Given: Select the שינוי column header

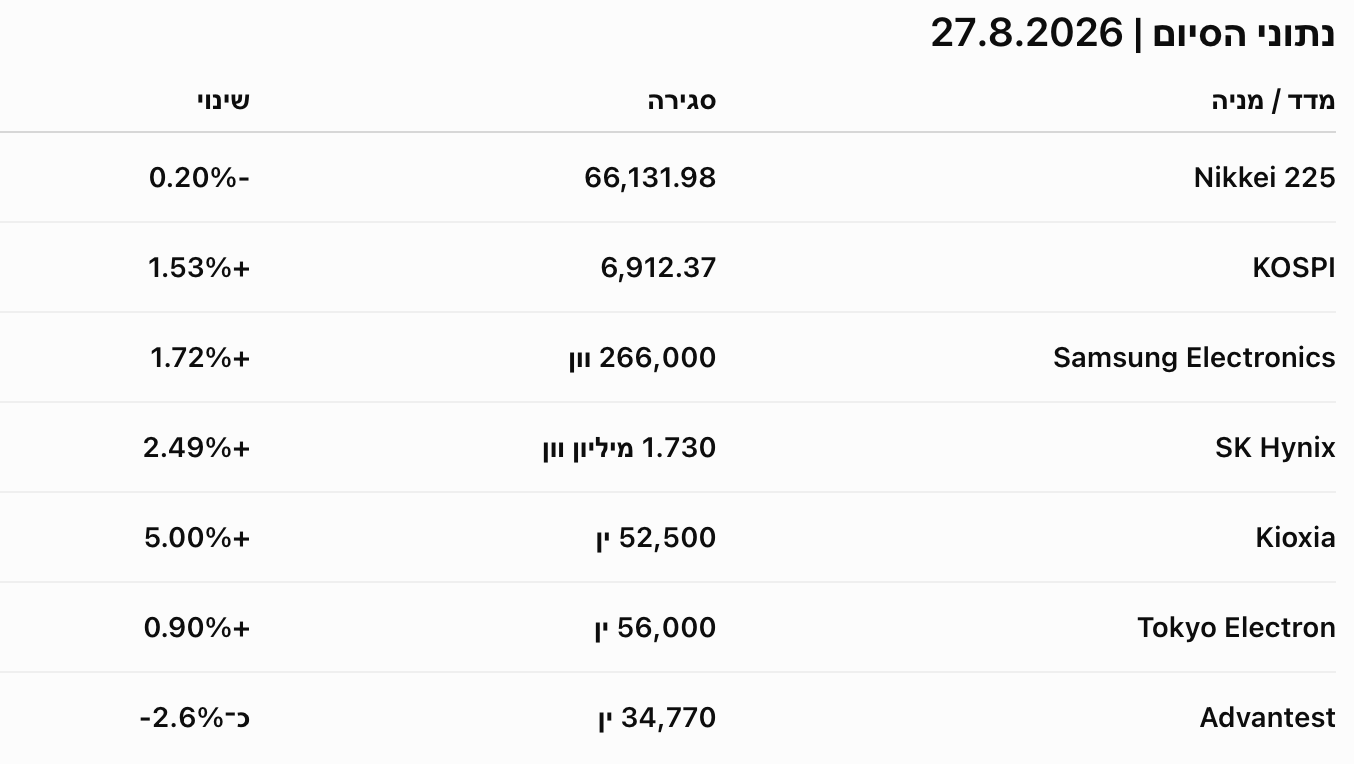Looking at the screenshot, I should pos(223,100).
